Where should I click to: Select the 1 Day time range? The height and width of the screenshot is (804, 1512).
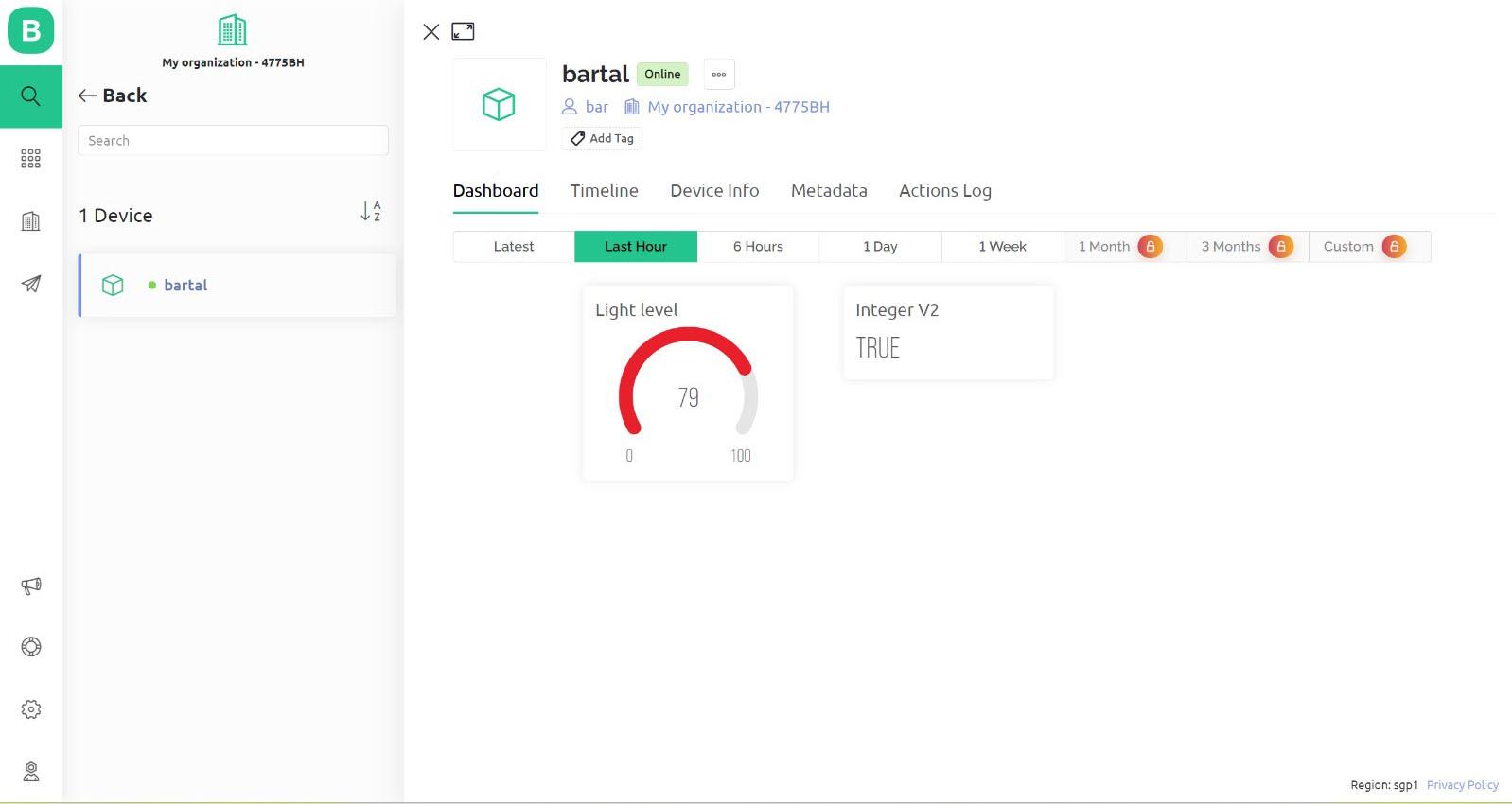pyautogui.click(x=880, y=247)
